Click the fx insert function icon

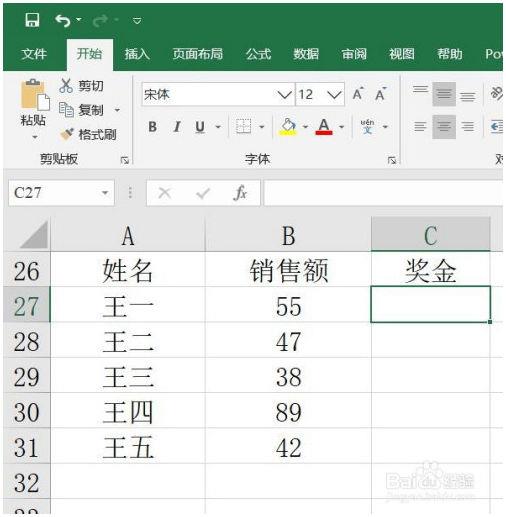(x=240, y=193)
